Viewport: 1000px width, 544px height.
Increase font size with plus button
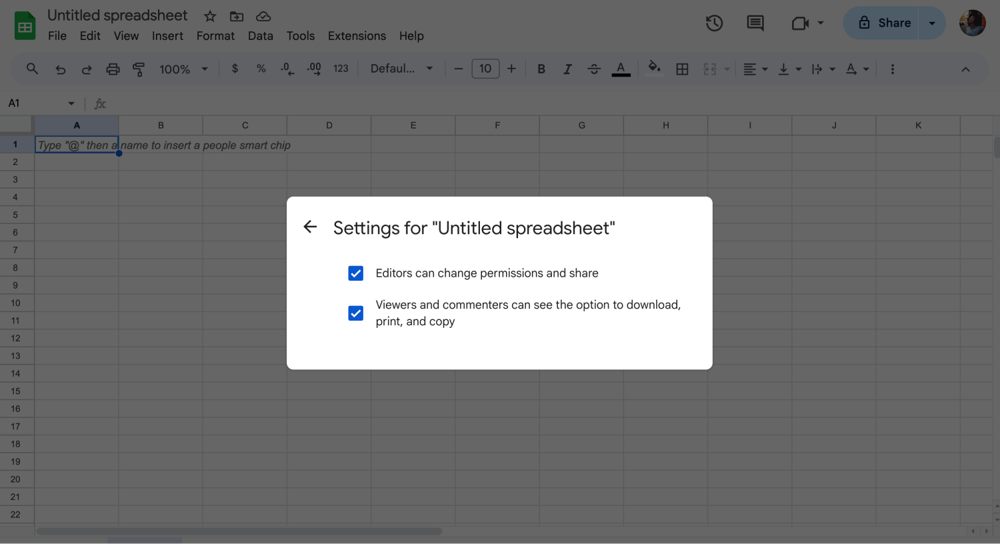point(511,69)
